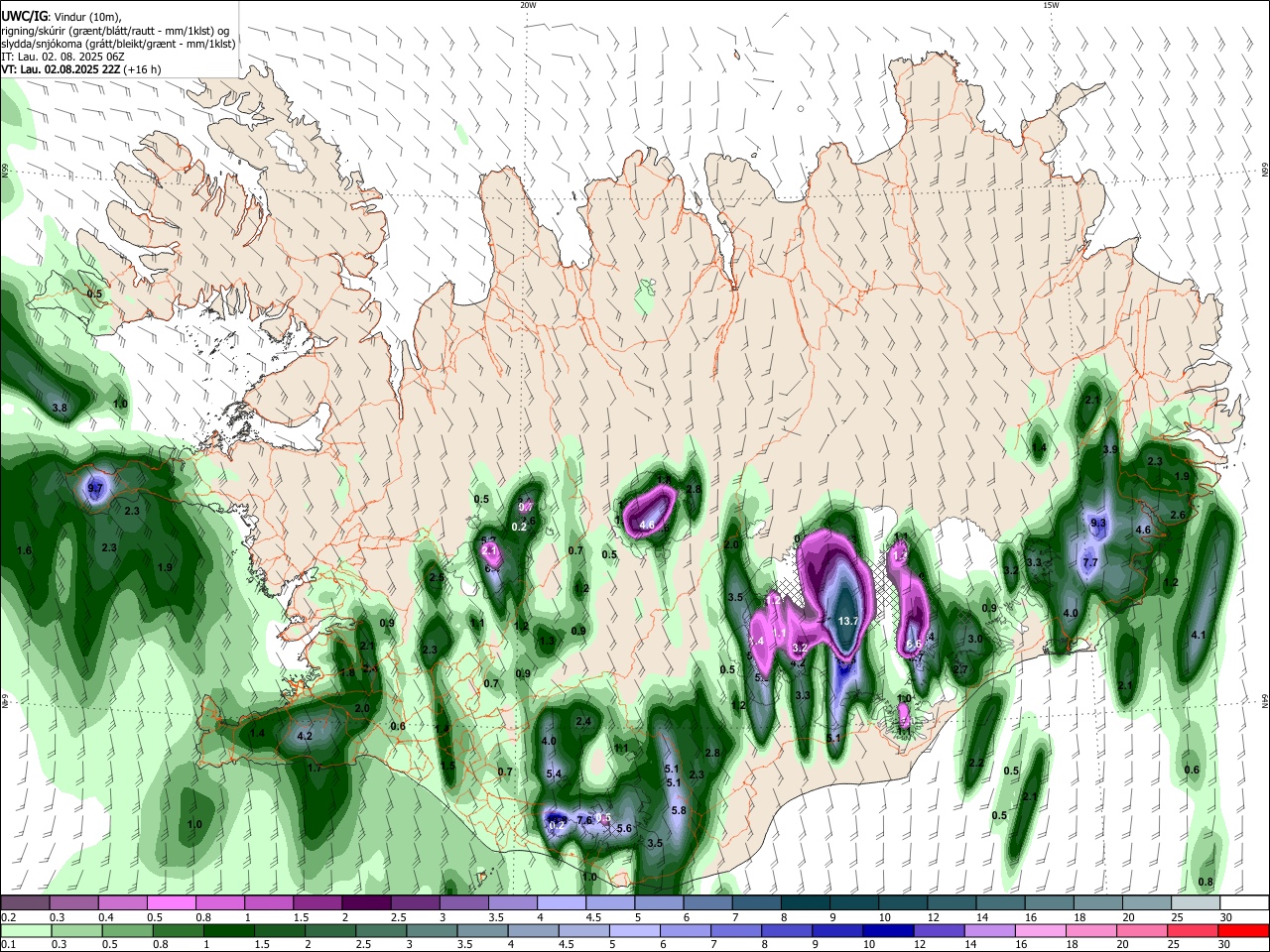This screenshot has width=1270, height=952.
Task: Click the red-pink 25–30 swatch in lower legend row
Action: pyautogui.click(x=1194, y=930)
